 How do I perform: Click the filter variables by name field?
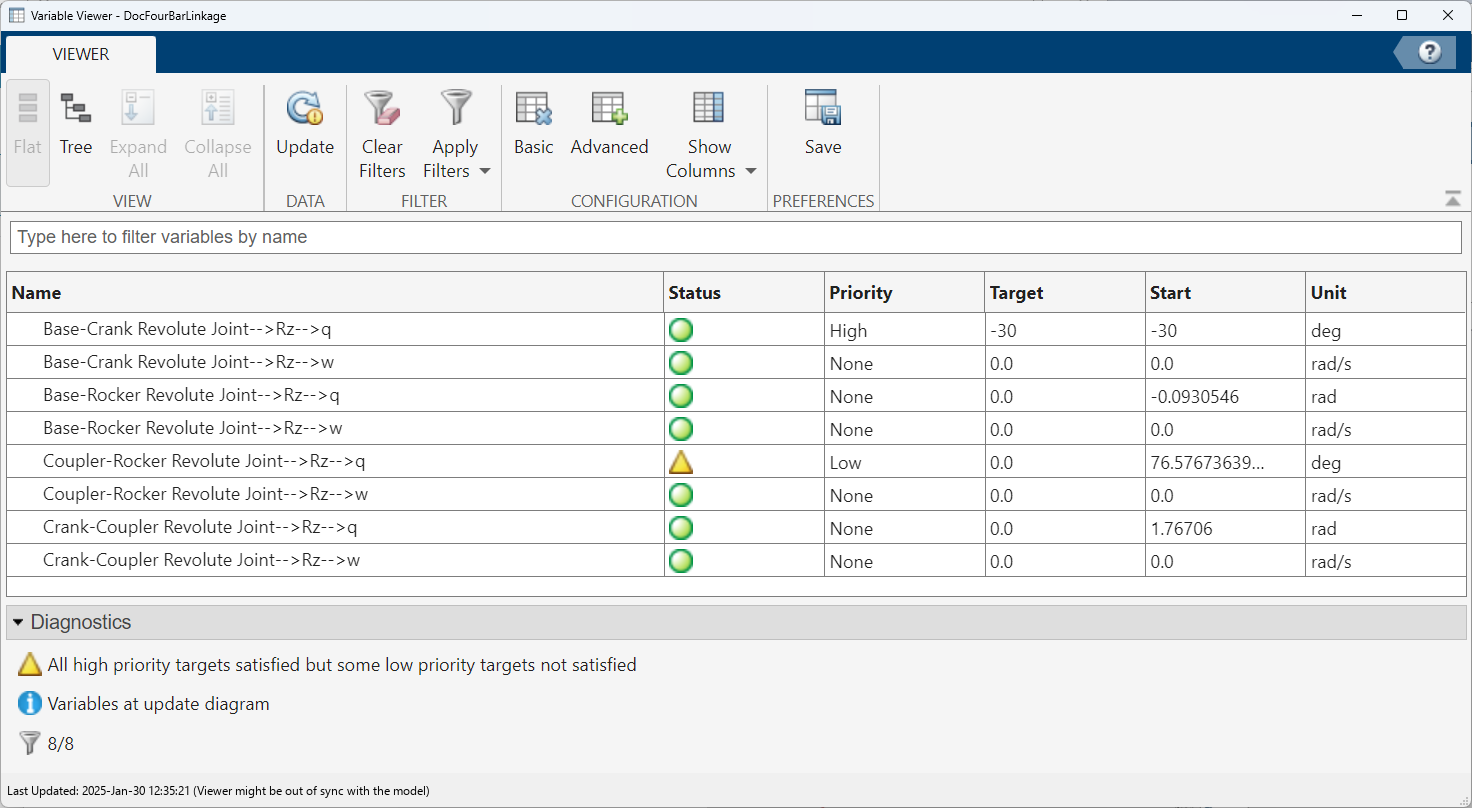tap(735, 237)
